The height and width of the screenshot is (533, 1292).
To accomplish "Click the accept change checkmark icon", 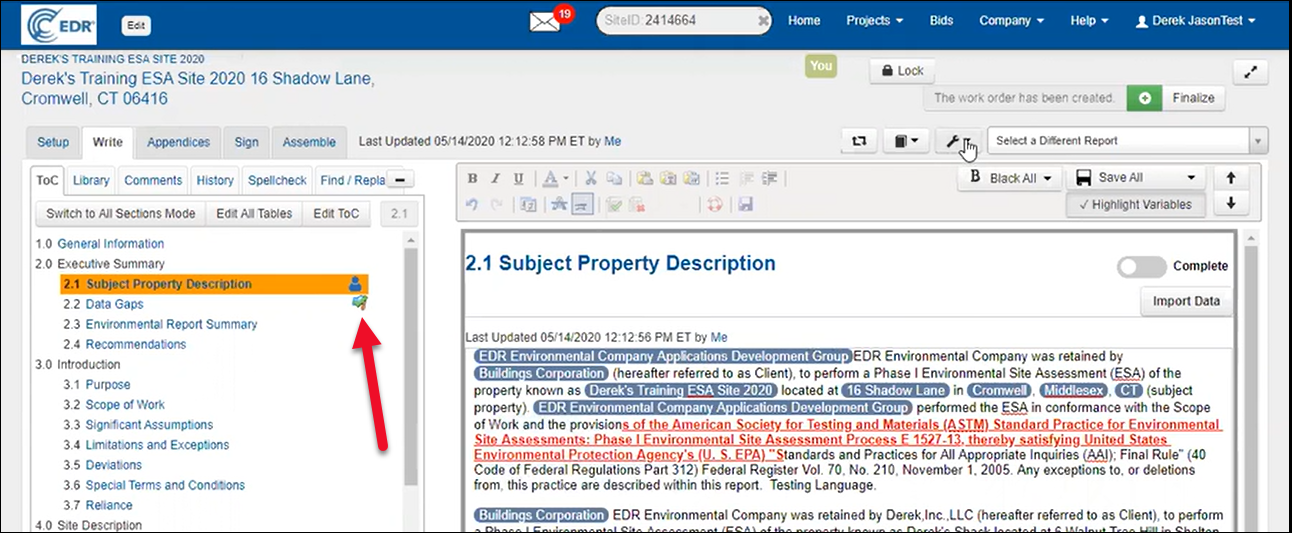I will 614,204.
